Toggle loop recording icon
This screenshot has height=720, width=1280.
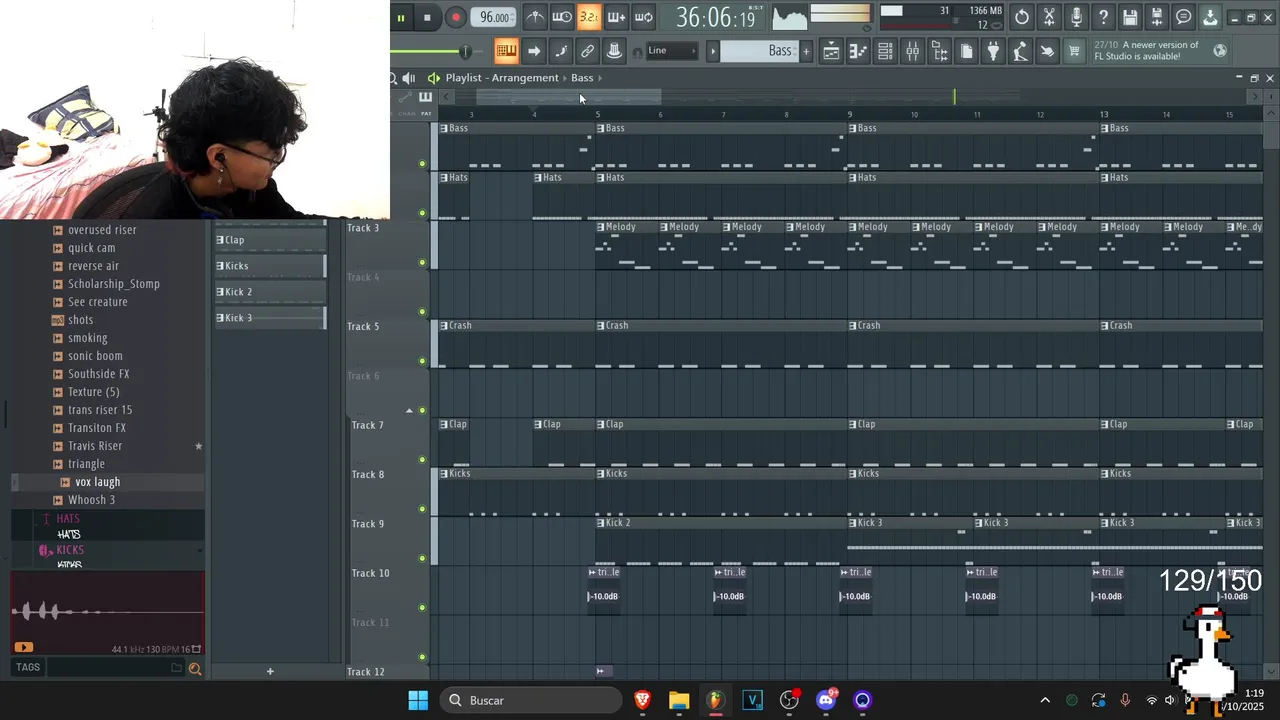(x=643, y=17)
